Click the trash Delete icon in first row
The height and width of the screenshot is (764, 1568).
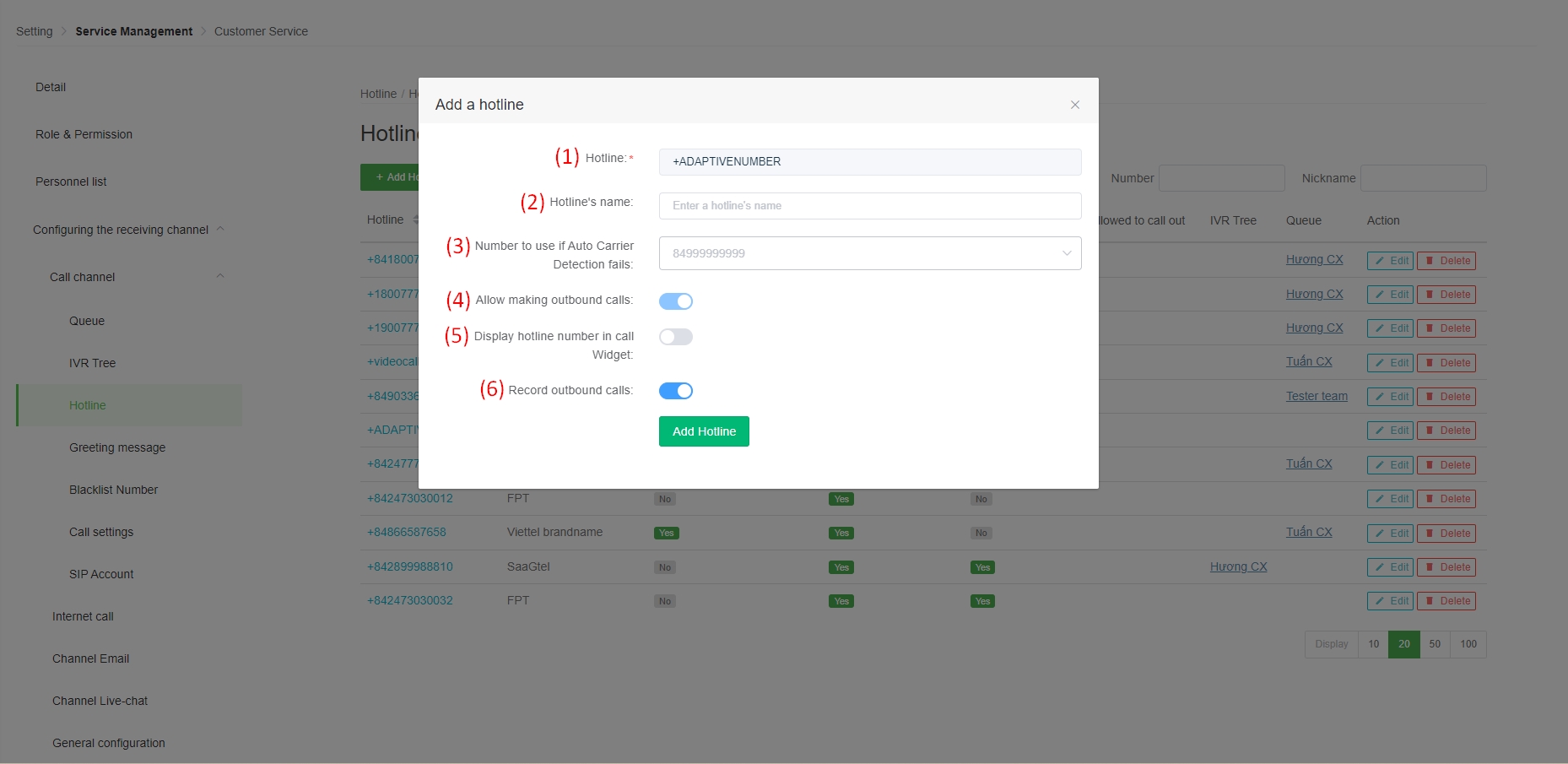[x=1430, y=261]
